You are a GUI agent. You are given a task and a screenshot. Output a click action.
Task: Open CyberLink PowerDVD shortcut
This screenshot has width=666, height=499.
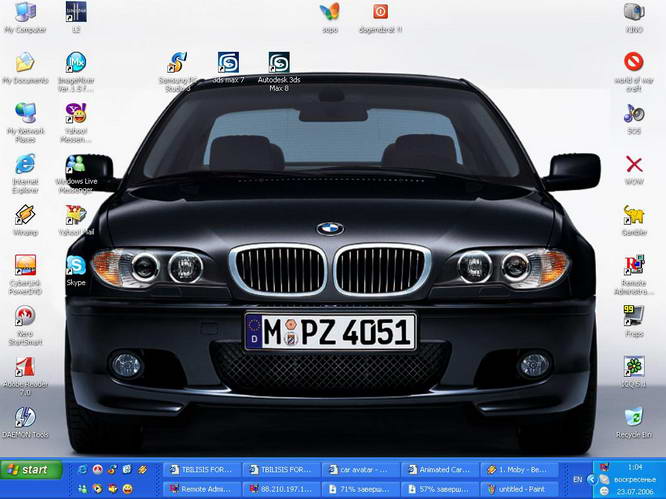pyautogui.click(x=25, y=274)
